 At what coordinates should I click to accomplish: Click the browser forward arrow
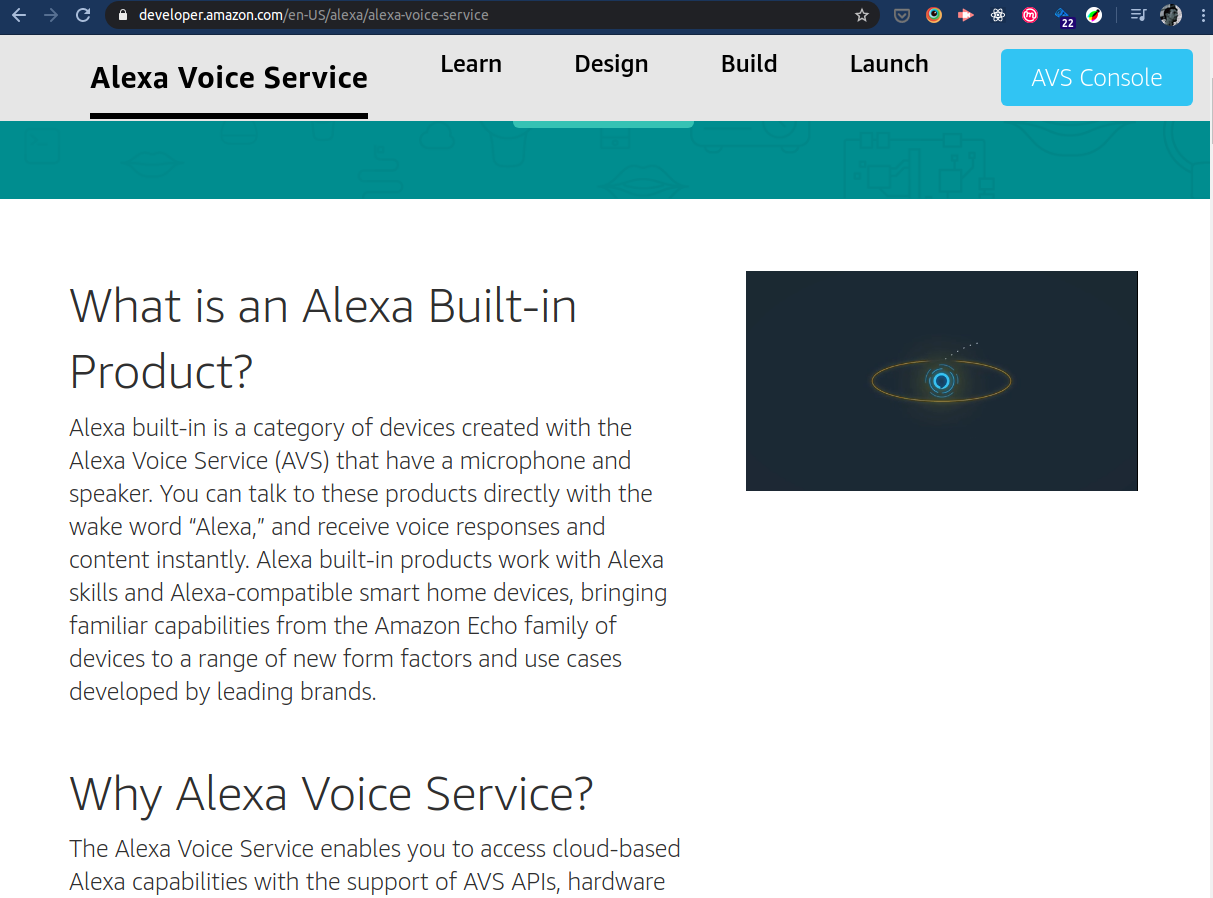pos(51,15)
